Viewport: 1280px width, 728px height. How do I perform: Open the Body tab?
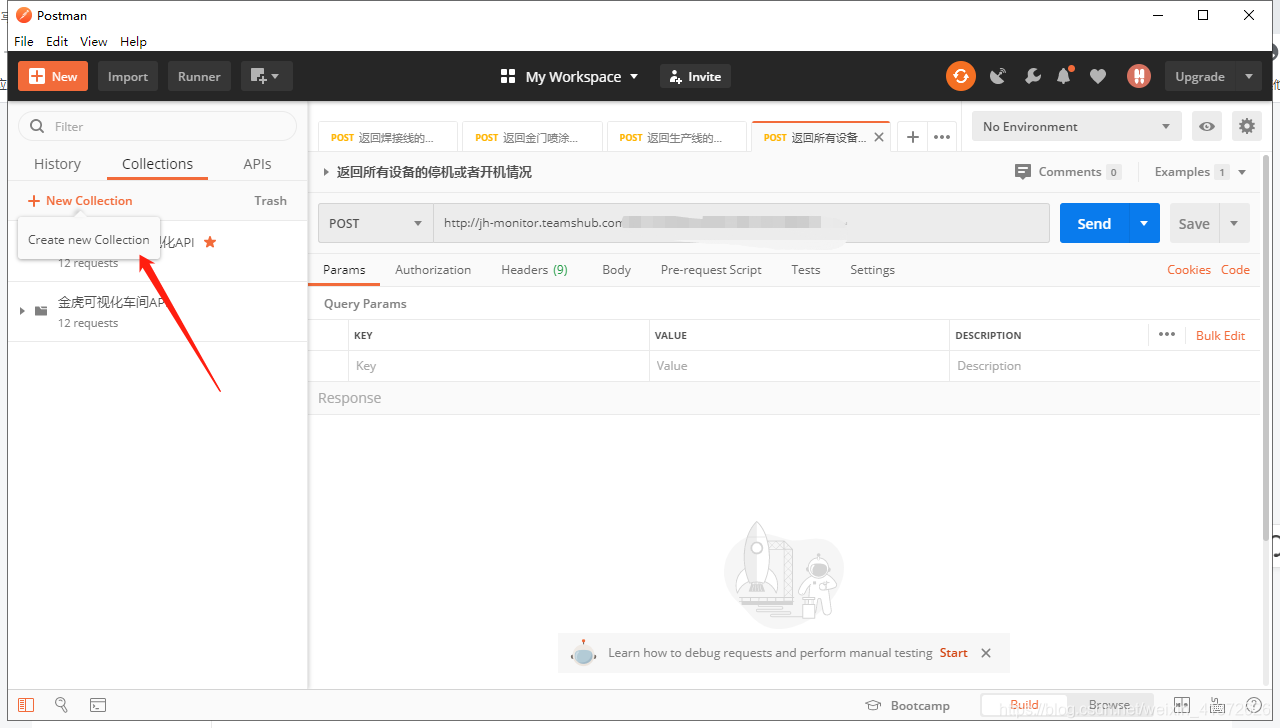(x=616, y=270)
